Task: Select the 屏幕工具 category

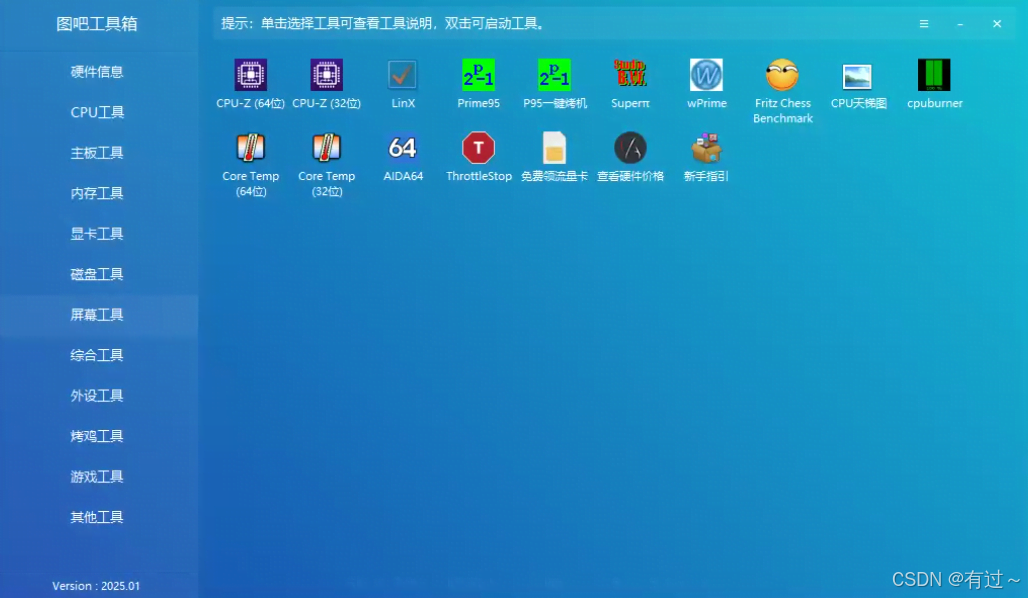Action: point(97,315)
